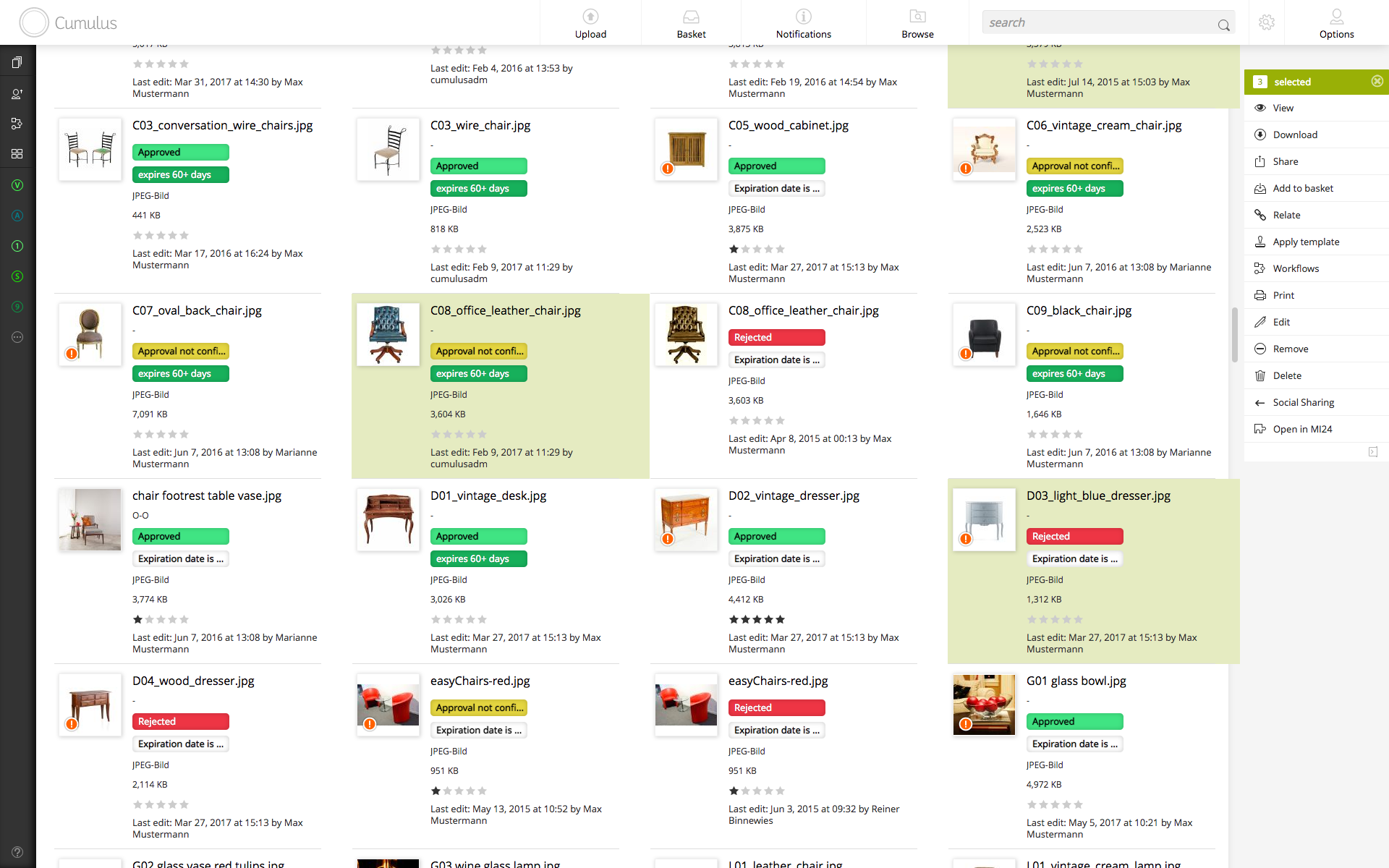Choose Download in the selection menu

point(1316,135)
